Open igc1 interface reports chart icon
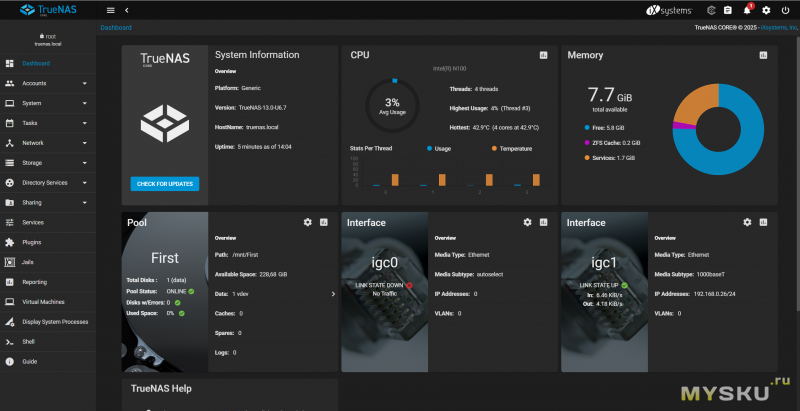This screenshot has height=411, width=800. tap(763, 222)
